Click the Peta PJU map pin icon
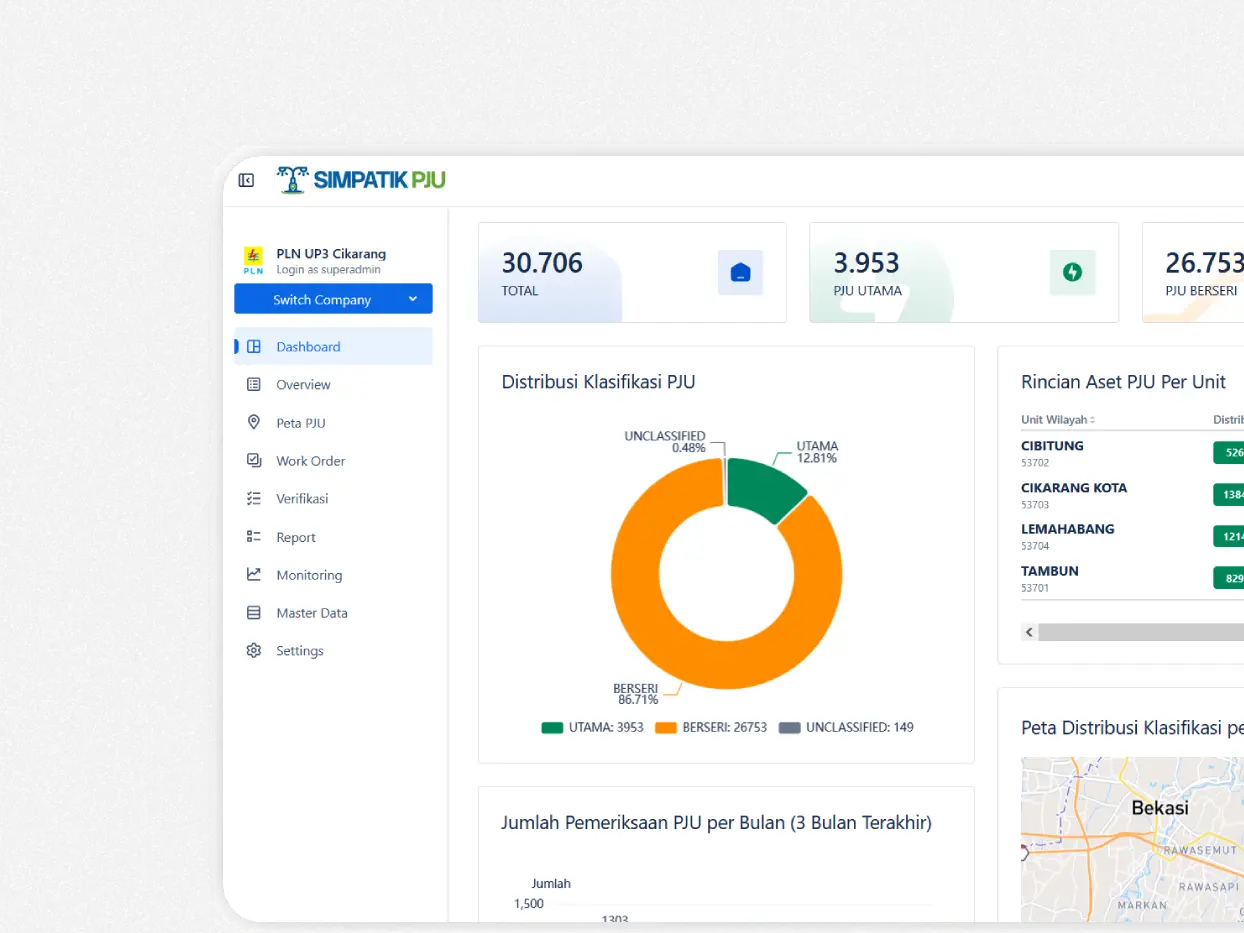1244x933 pixels. click(254, 422)
